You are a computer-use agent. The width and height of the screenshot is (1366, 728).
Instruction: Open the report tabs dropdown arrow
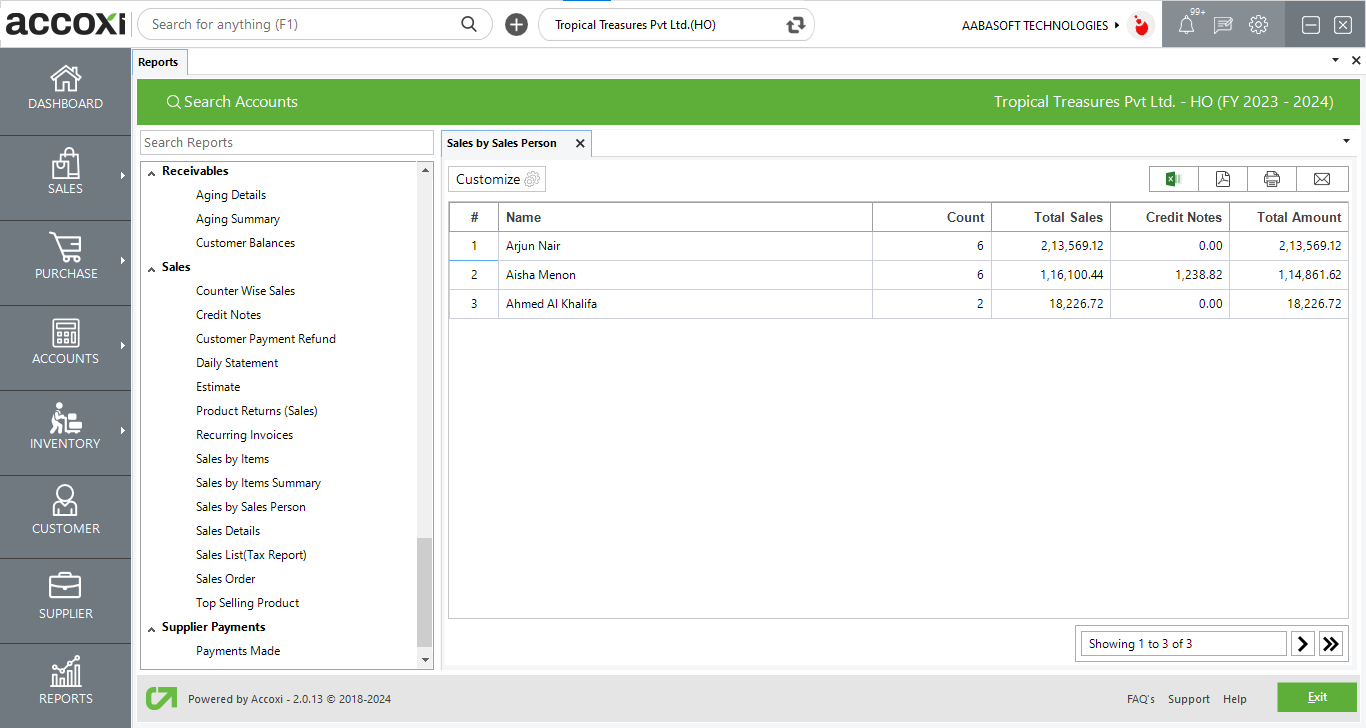tap(1345, 139)
